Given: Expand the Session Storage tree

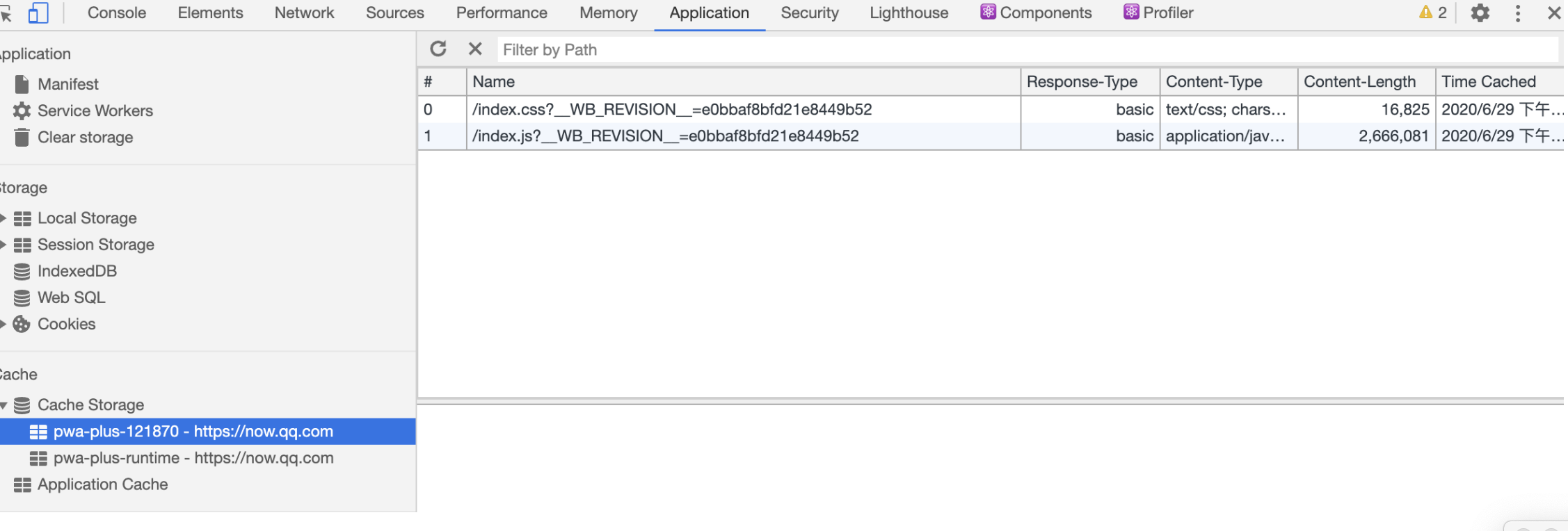Looking at the screenshot, I should tap(3, 245).
